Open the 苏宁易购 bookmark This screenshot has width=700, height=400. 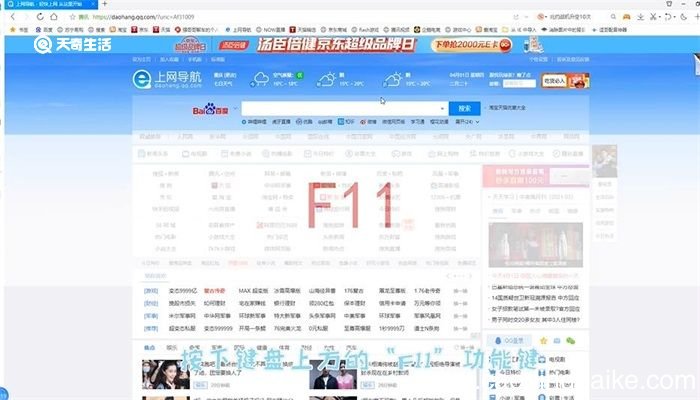(x=70, y=29)
